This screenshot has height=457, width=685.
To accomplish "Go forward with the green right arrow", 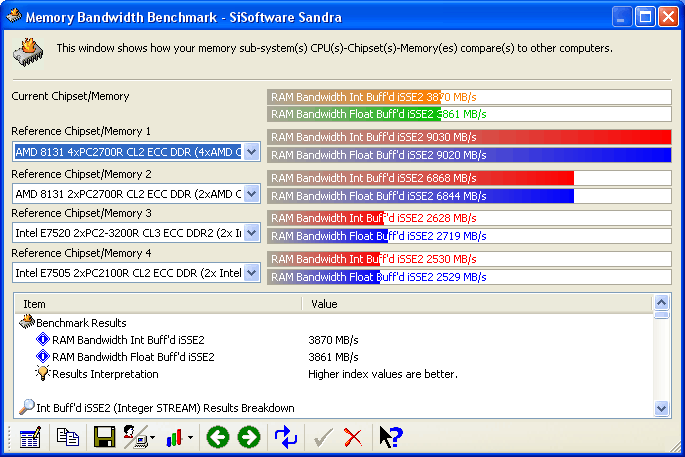I will 249,437.
